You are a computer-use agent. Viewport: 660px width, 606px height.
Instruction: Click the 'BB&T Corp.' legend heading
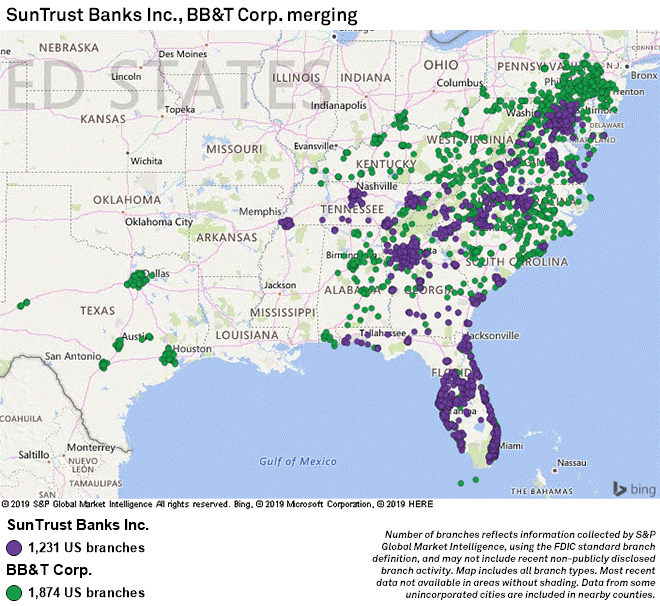49,570
